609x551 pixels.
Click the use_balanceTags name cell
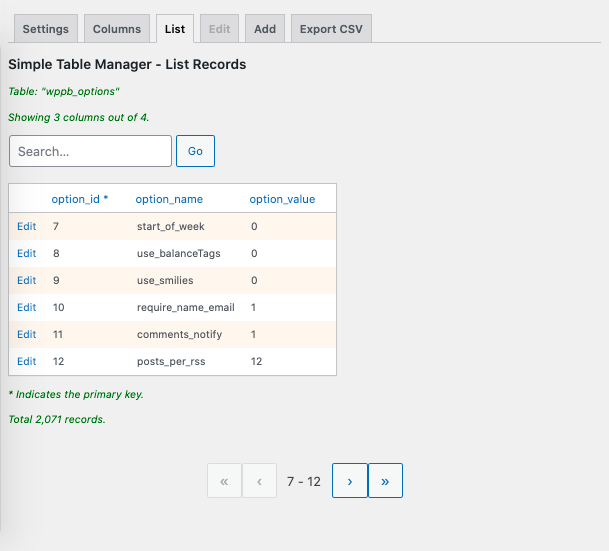pyautogui.click(x=179, y=253)
